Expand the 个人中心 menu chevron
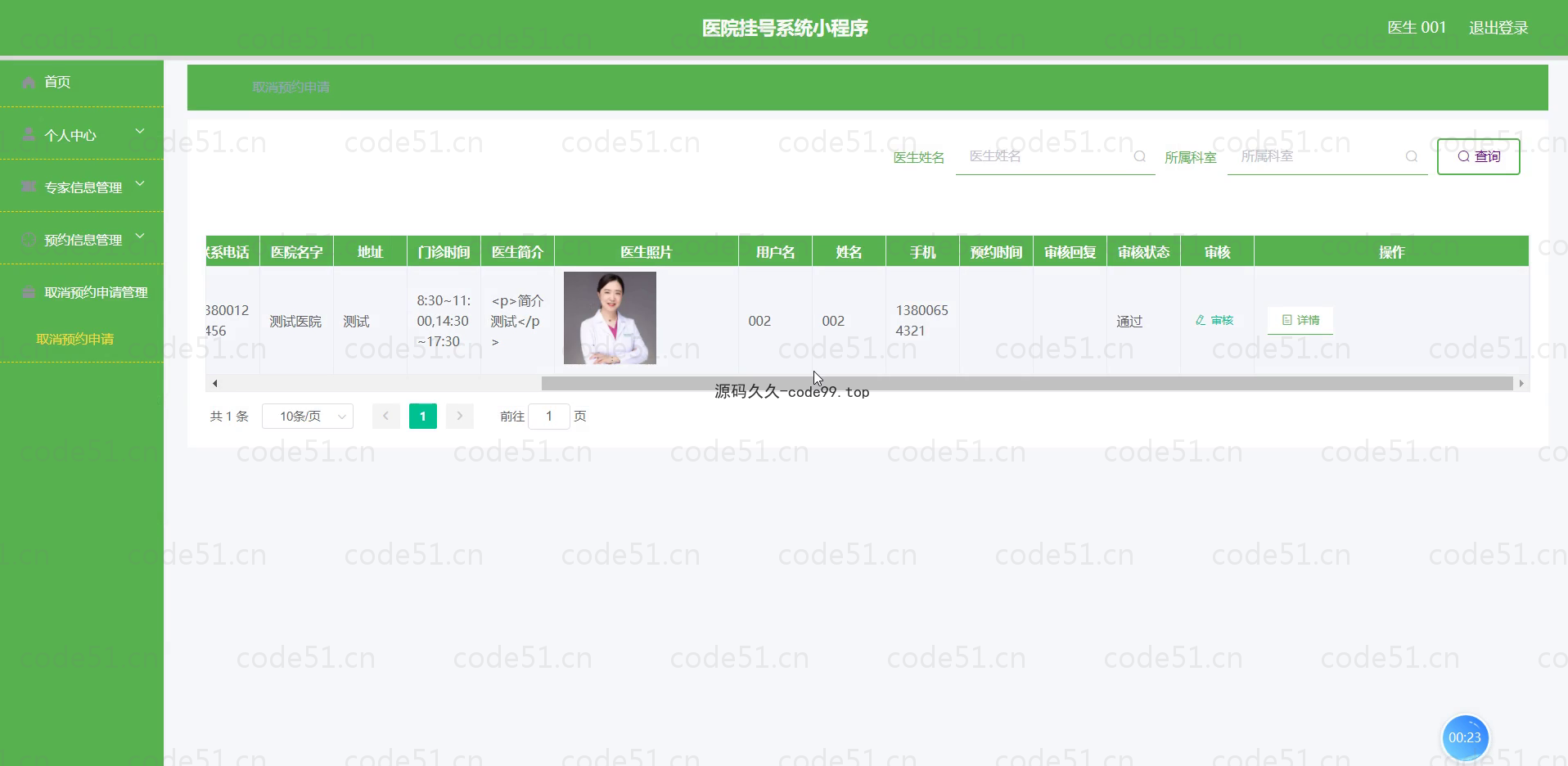Image resolution: width=1568 pixels, height=766 pixels. coord(140,131)
